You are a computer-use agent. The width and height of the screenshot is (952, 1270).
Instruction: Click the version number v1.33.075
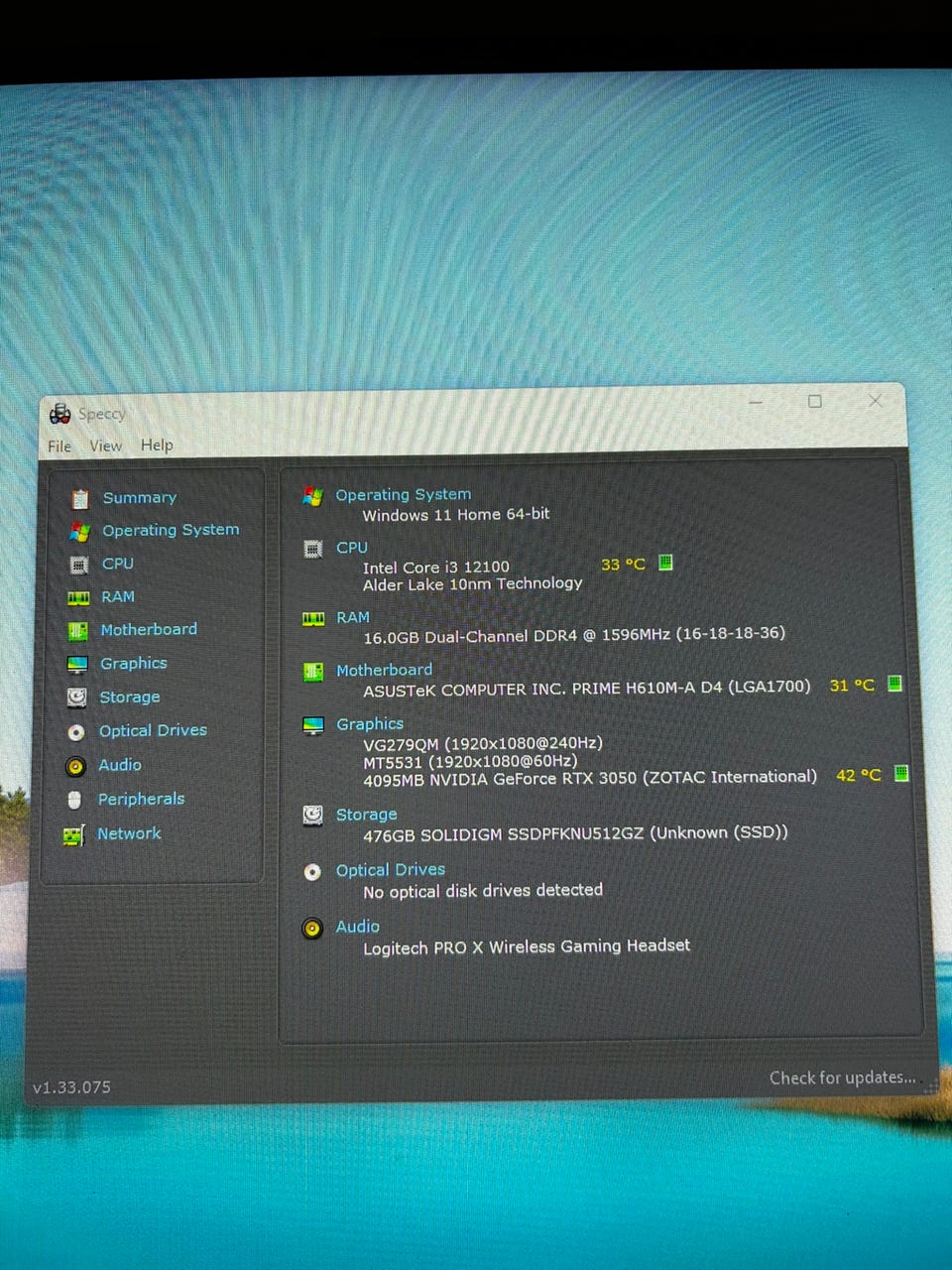[71, 1087]
